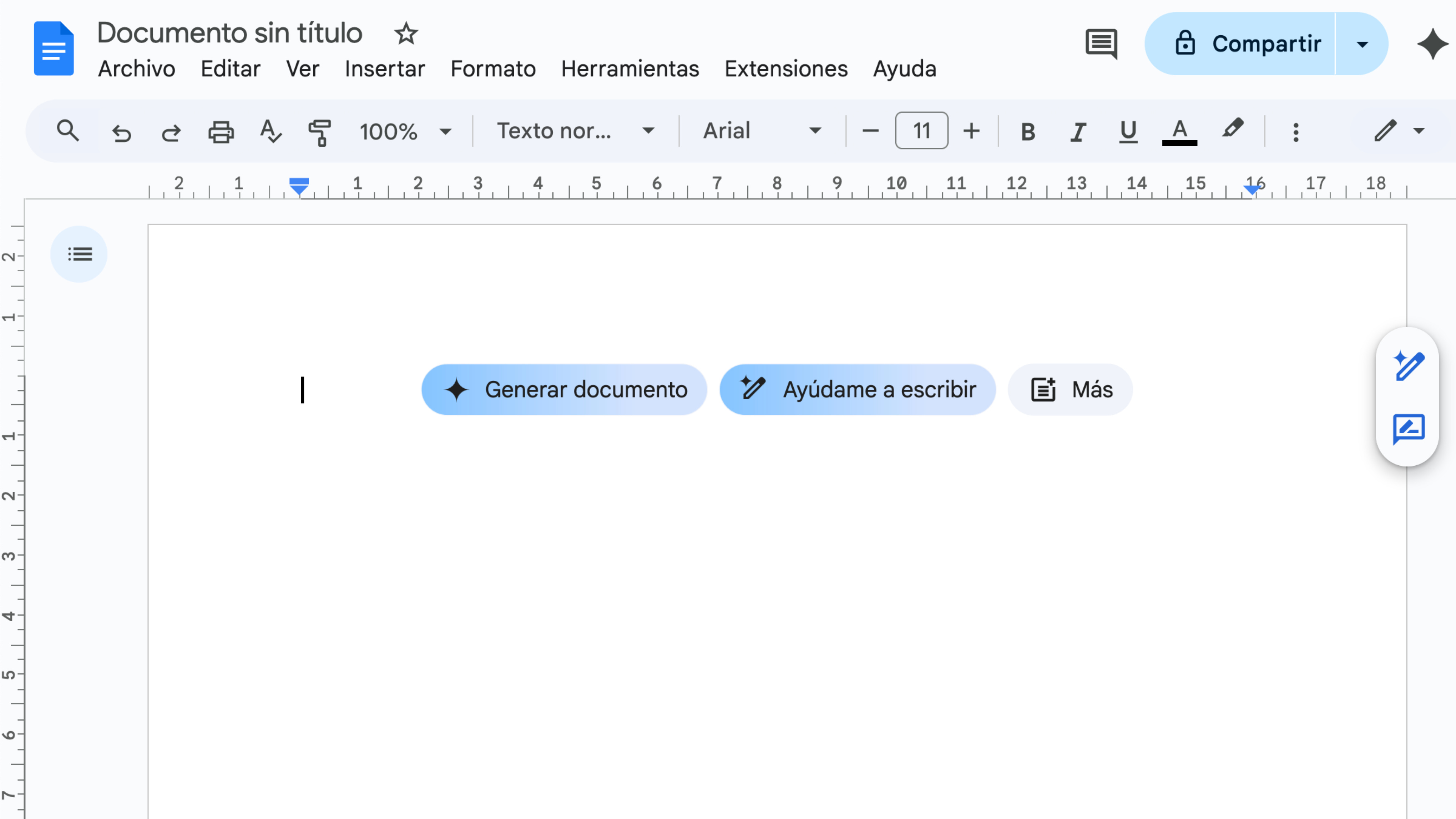
Task: Open the Herramientas menu
Action: (x=630, y=69)
